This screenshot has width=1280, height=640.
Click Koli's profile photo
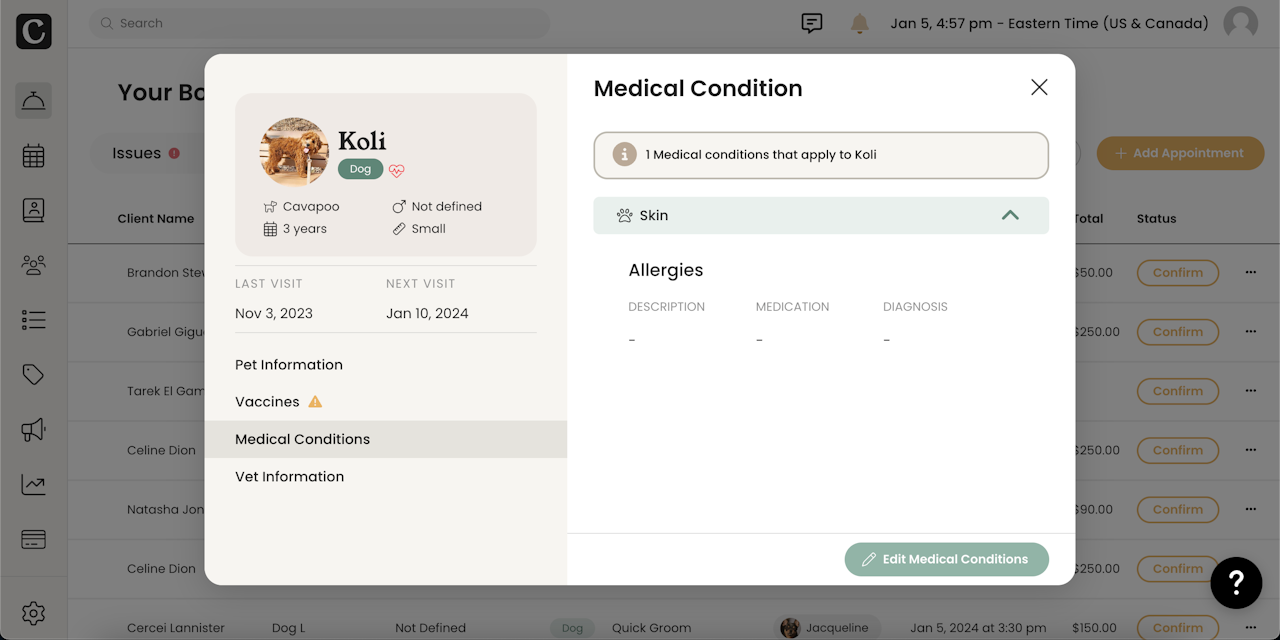[x=294, y=152]
